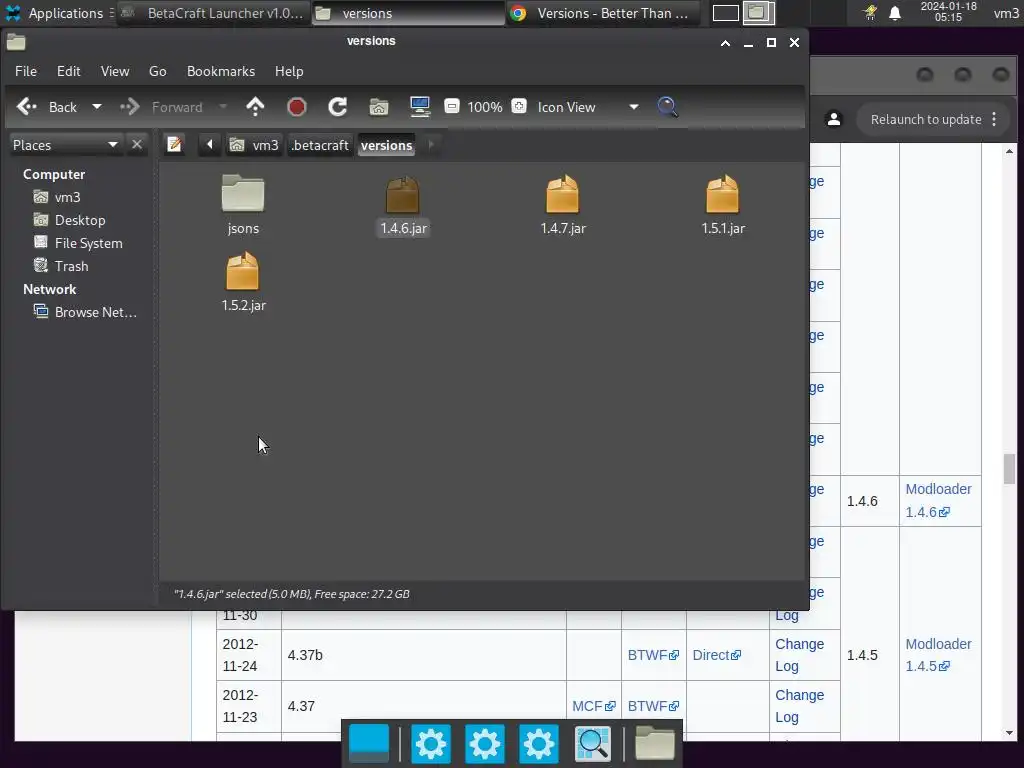Open the Chrome profile icon in the browser
Image resolution: width=1024 pixels, height=768 pixels.
(834, 119)
